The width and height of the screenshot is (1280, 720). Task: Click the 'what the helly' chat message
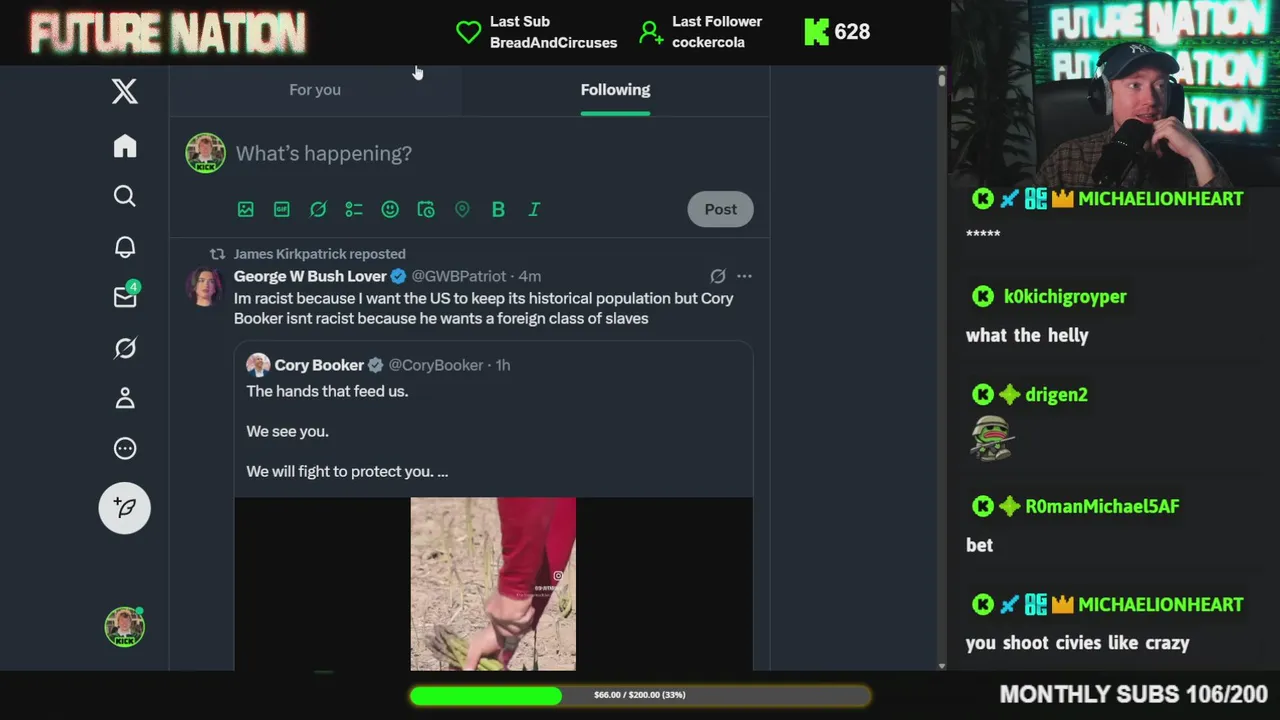pyautogui.click(x=1027, y=336)
